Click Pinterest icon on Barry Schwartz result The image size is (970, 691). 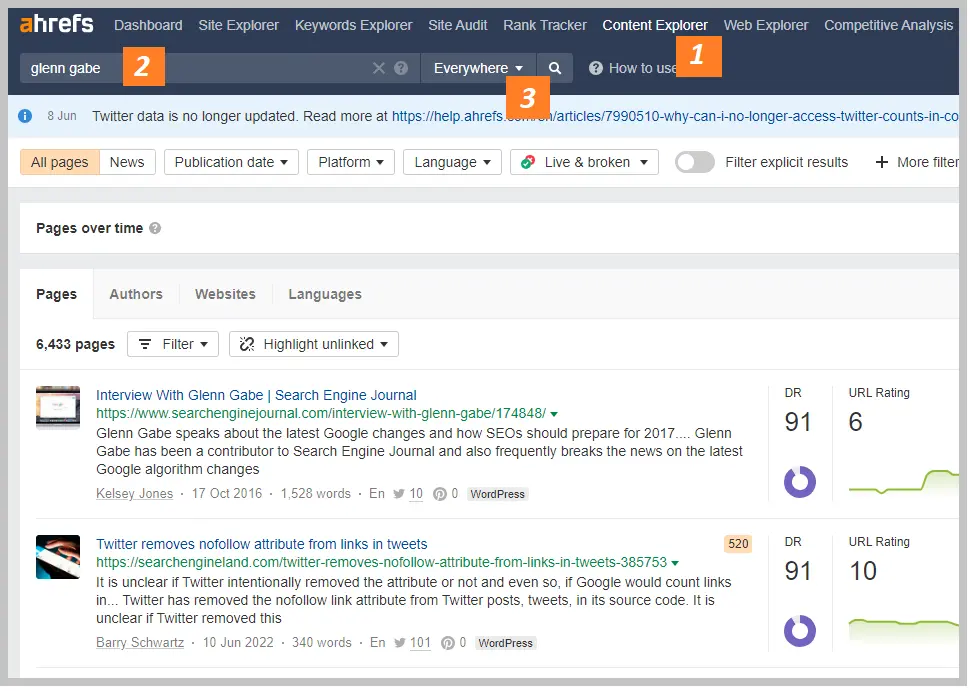click(x=448, y=643)
